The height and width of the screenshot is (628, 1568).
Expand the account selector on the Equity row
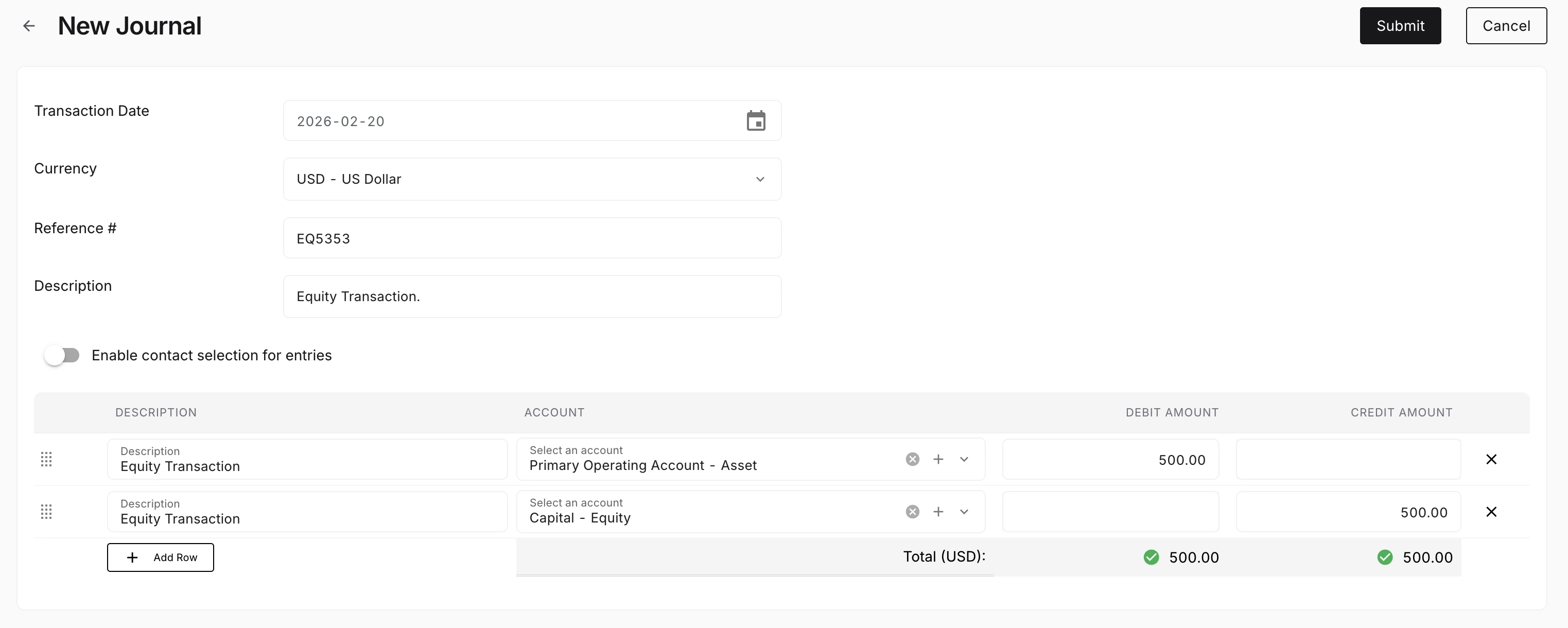[x=964, y=512]
